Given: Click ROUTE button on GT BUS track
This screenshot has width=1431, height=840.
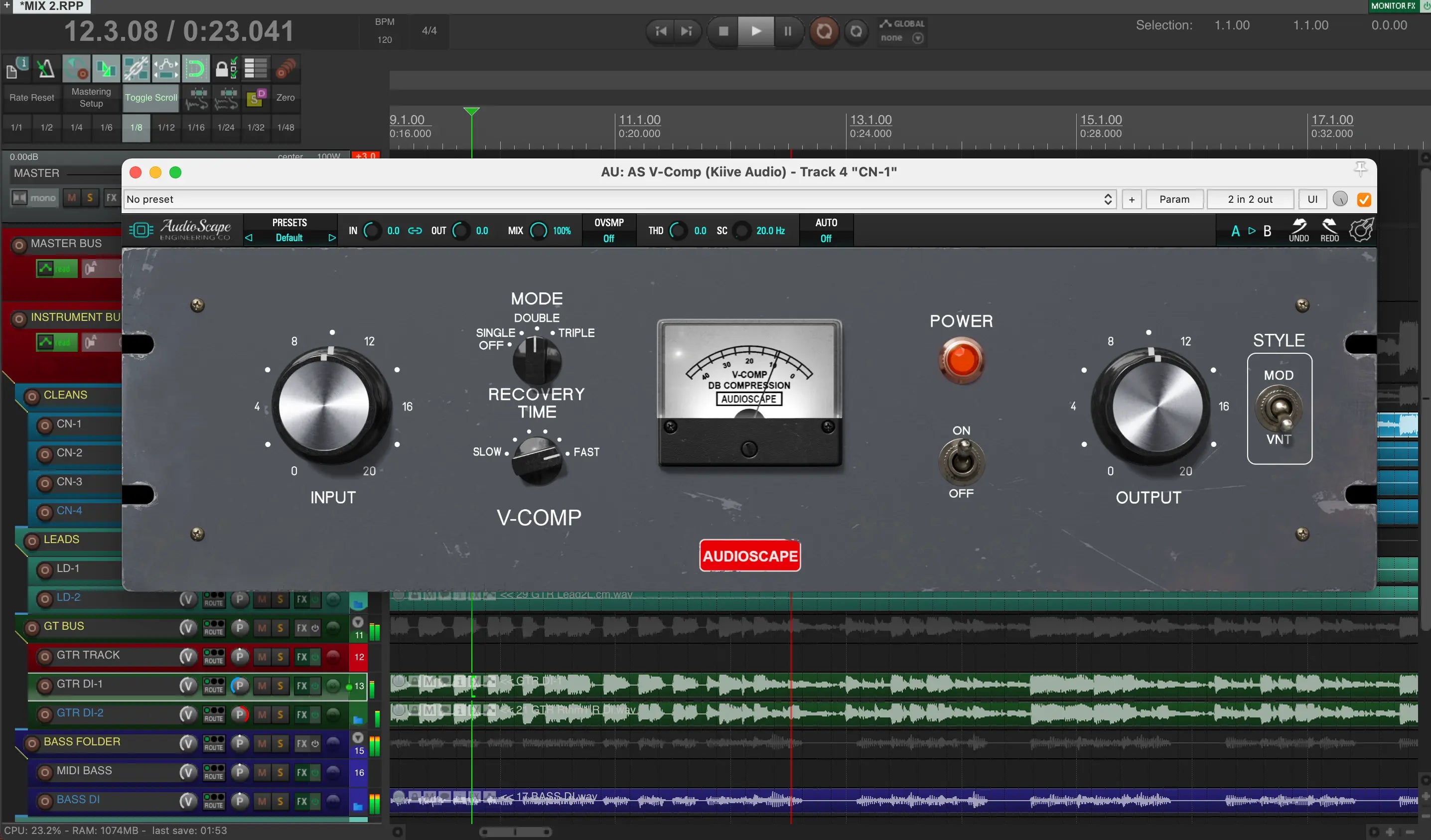Looking at the screenshot, I should tap(214, 628).
